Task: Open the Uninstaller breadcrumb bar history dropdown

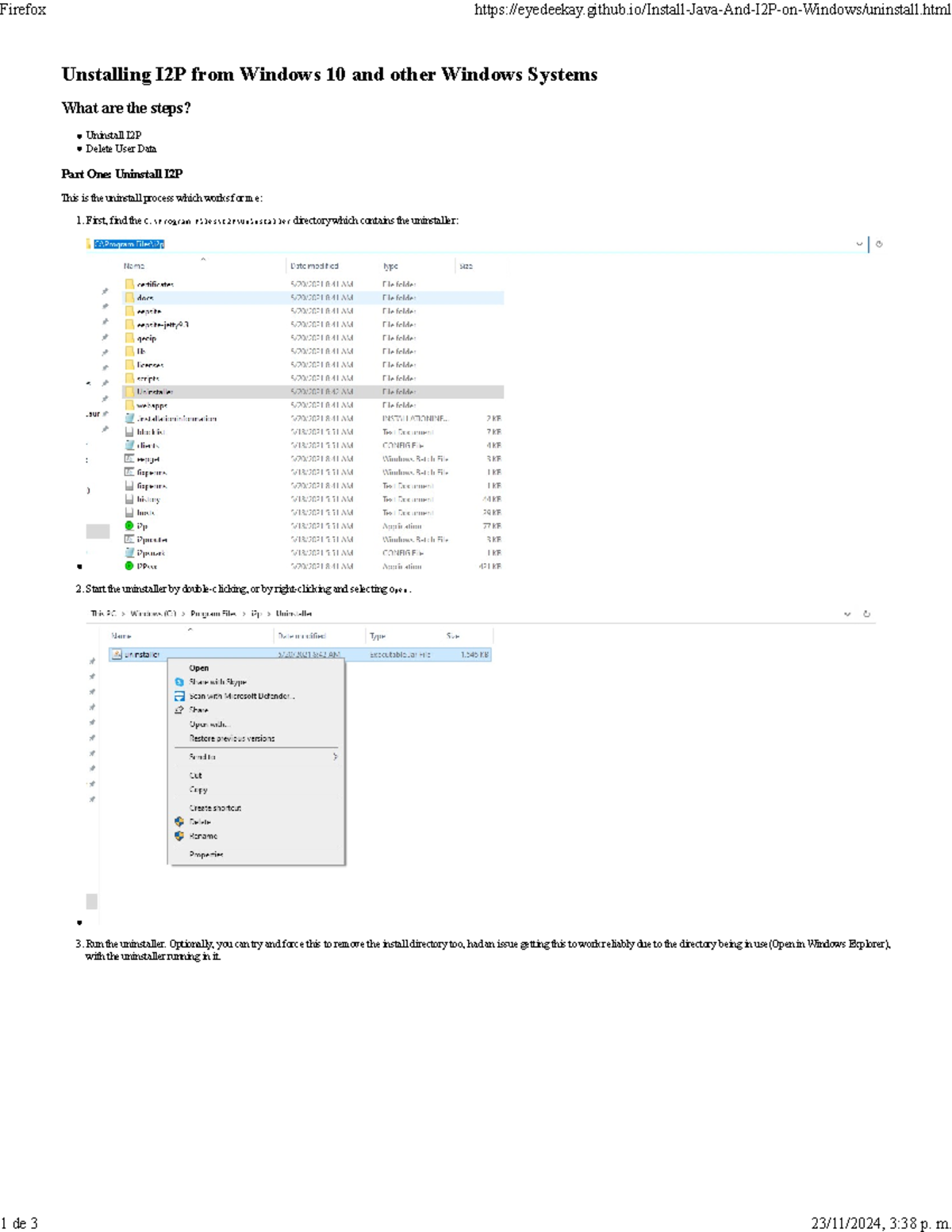Action: point(847,614)
